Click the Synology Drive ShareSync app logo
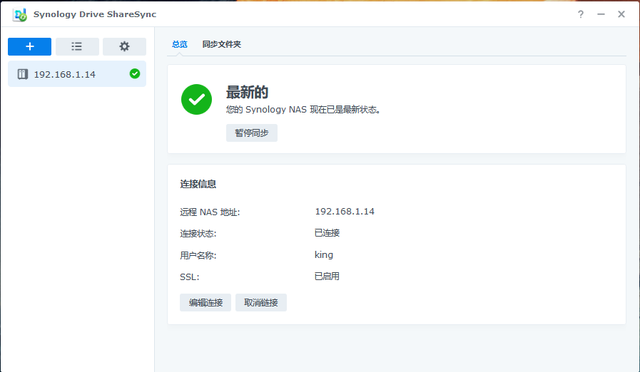 (x=20, y=15)
